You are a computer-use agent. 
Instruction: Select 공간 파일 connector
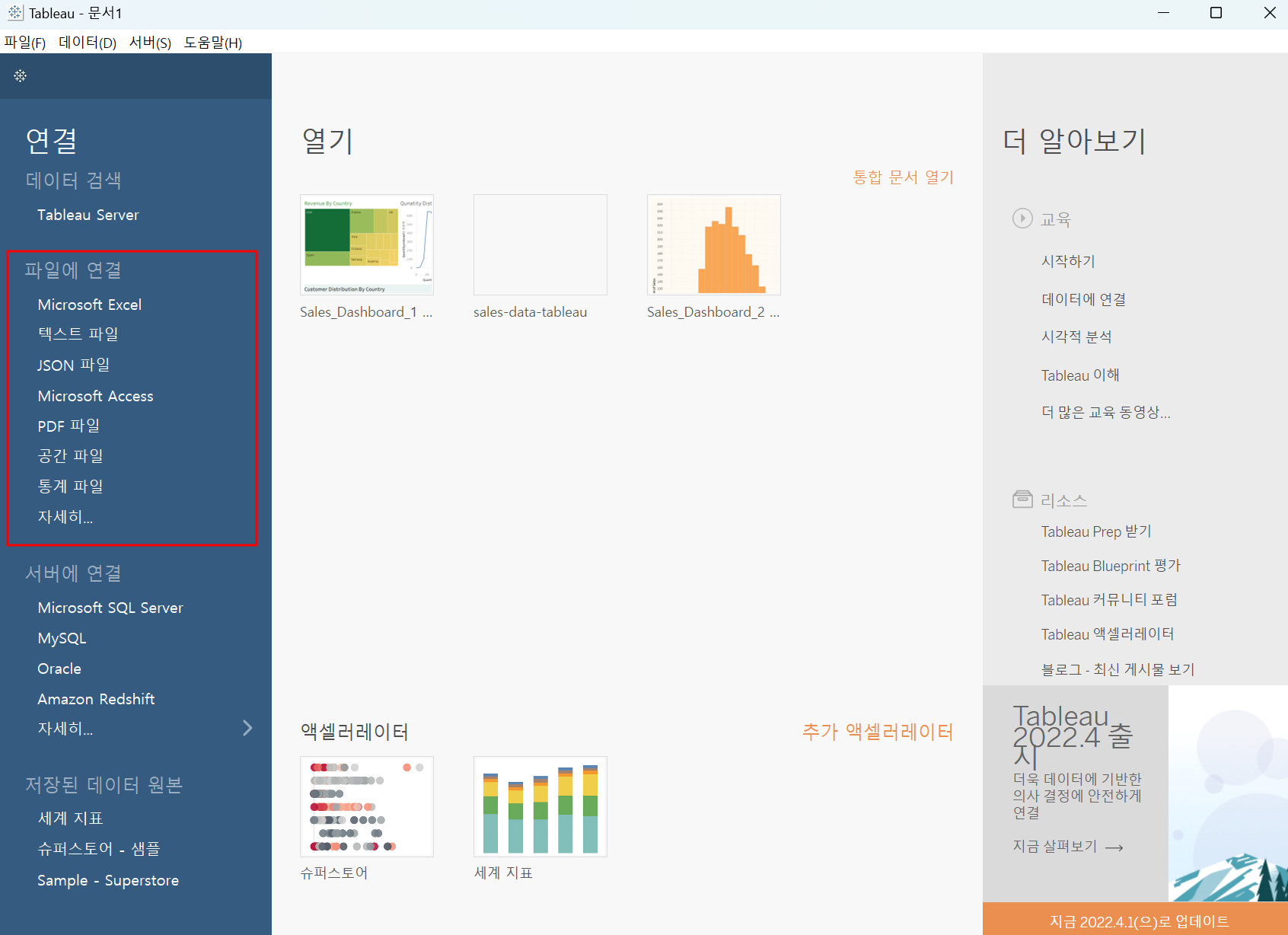pos(71,455)
